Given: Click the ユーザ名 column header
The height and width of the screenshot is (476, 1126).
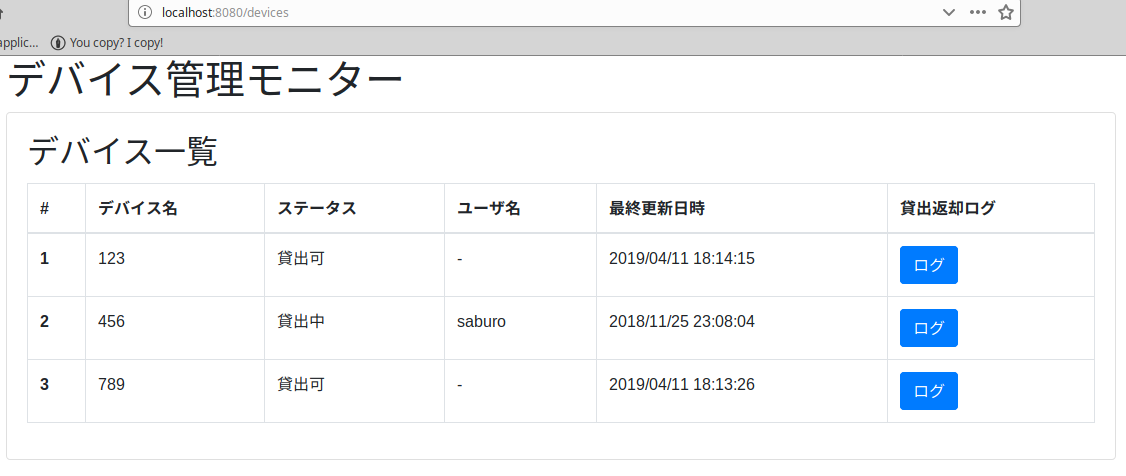Looking at the screenshot, I should (489, 209).
